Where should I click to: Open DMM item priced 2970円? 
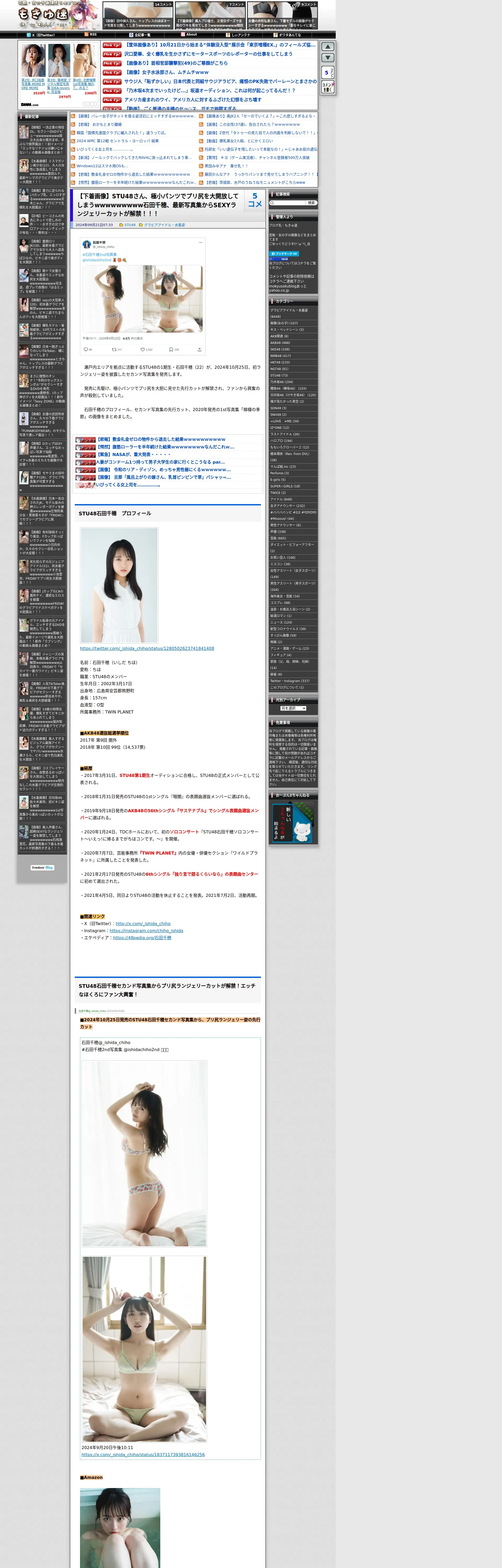click(59, 71)
